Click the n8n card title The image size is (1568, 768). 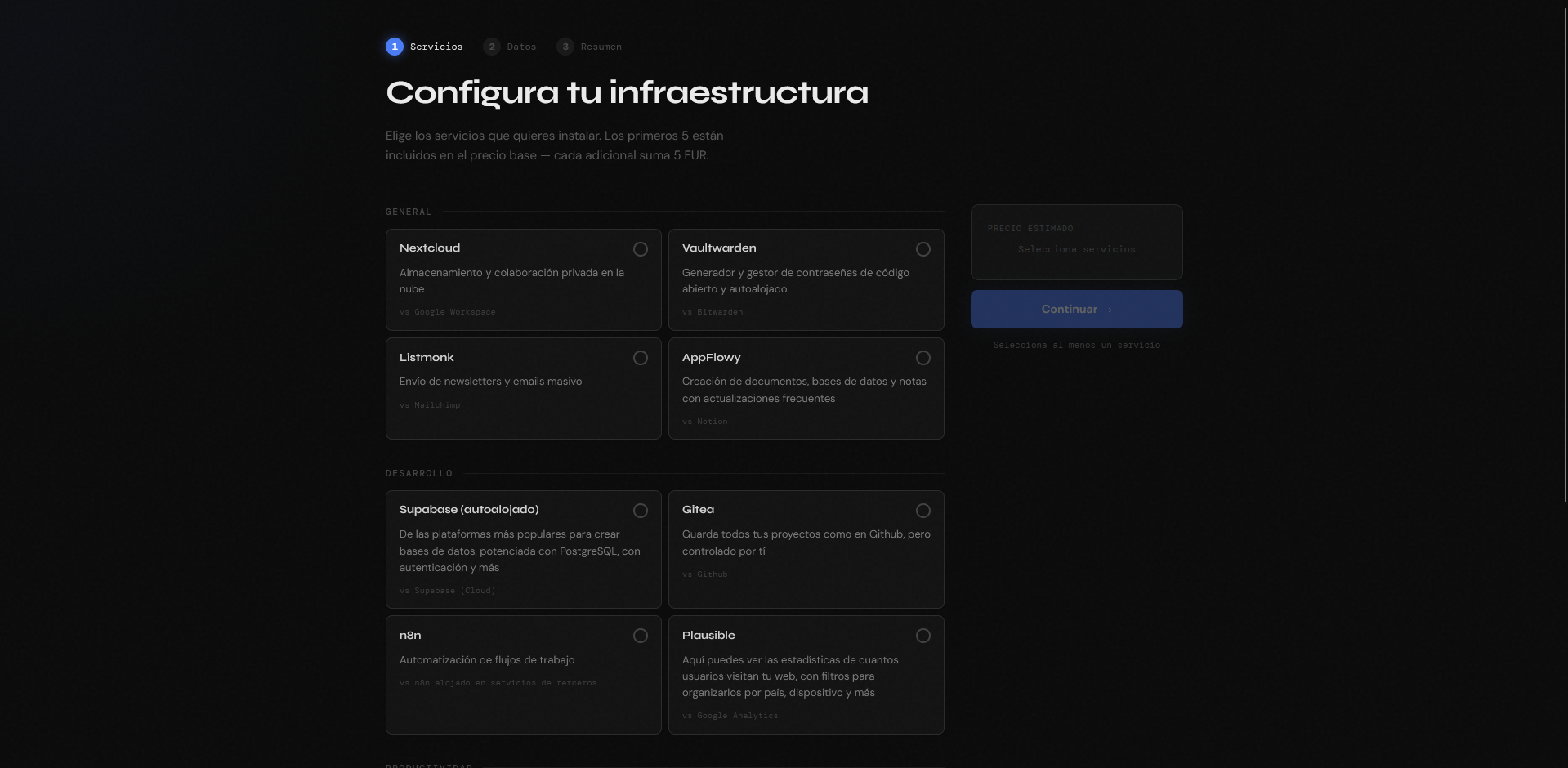coord(410,636)
